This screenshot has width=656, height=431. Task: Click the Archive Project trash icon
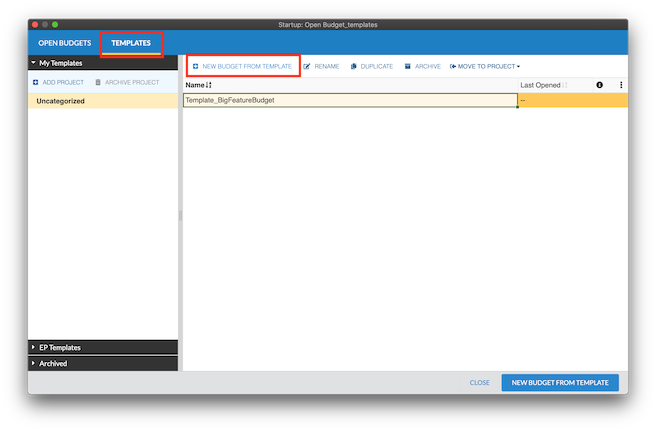coord(98,82)
